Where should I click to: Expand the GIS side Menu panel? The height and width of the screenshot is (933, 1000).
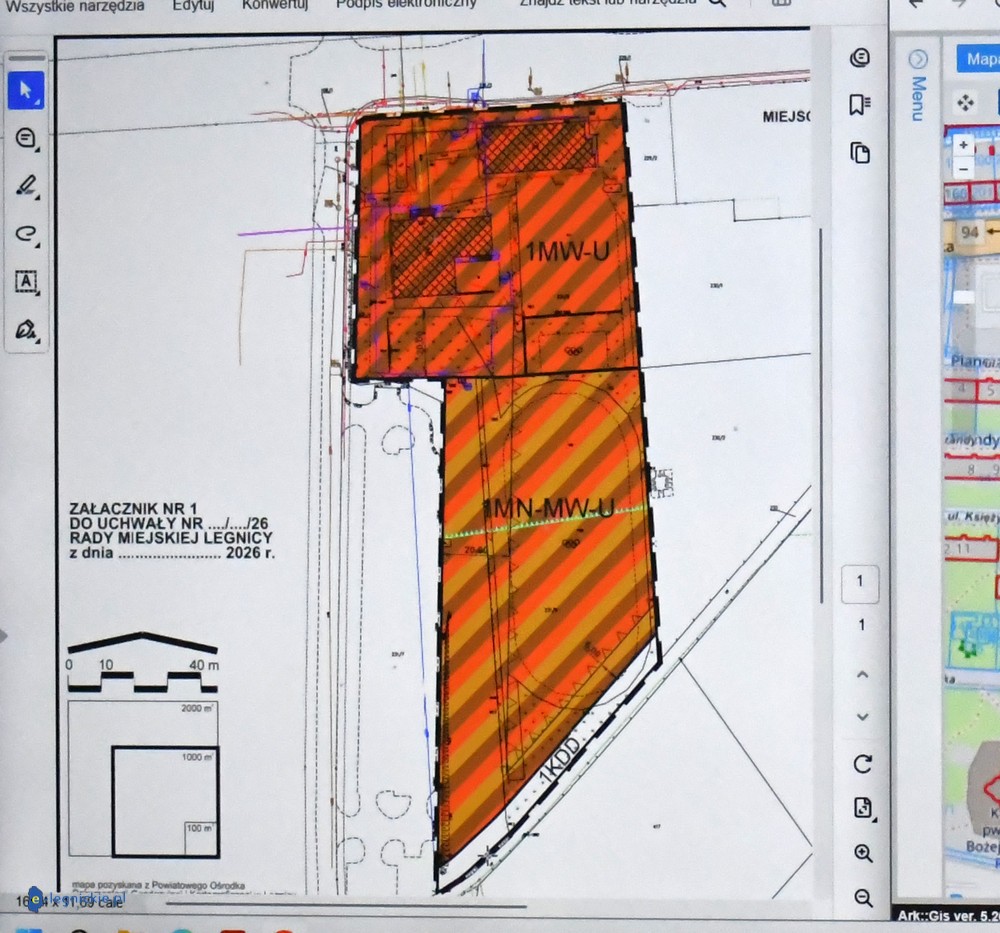click(917, 60)
